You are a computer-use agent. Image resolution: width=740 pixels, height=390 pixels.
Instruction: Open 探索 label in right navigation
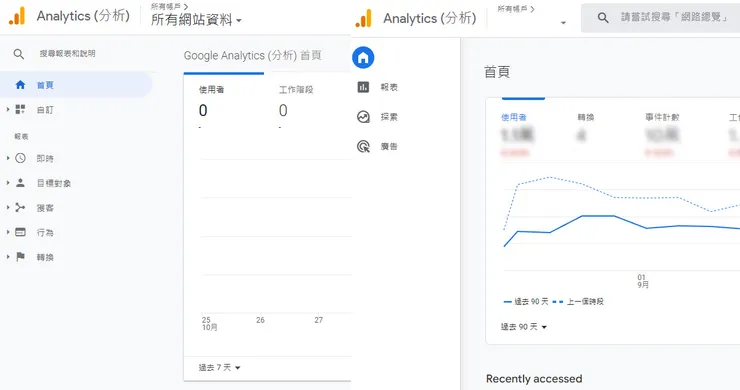[389, 117]
